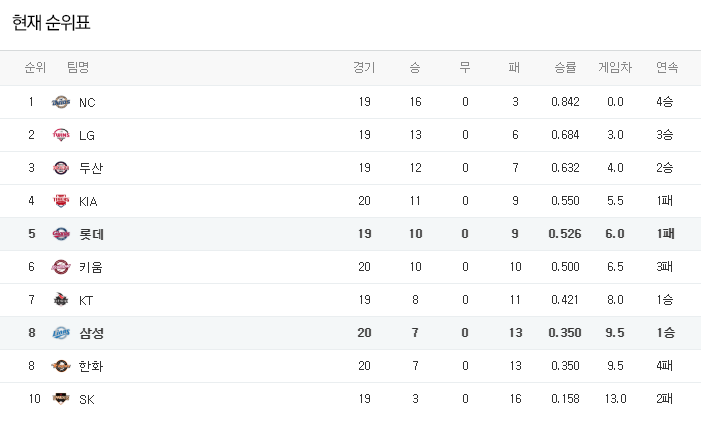Click the NC Dinos team logo
The height and width of the screenshot is (428, 701).
61,102
